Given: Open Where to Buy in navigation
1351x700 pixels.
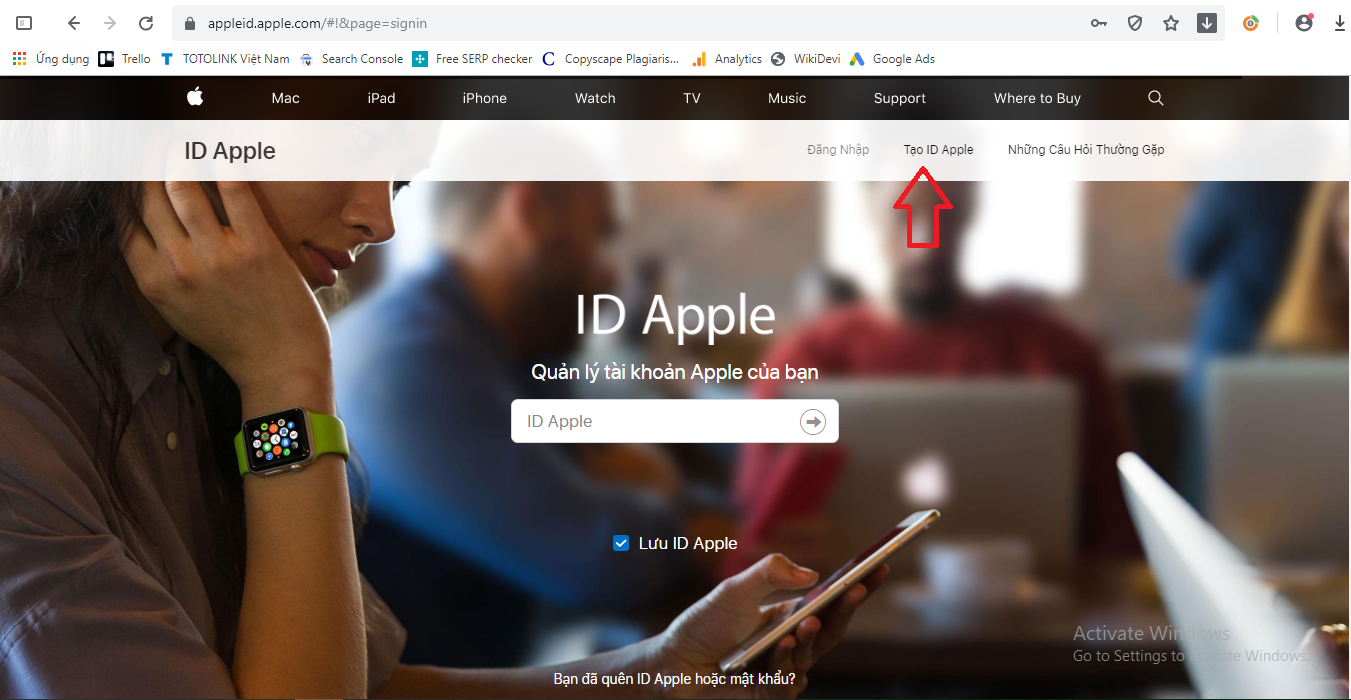Looking at the screenshot, I should 1037,98.
